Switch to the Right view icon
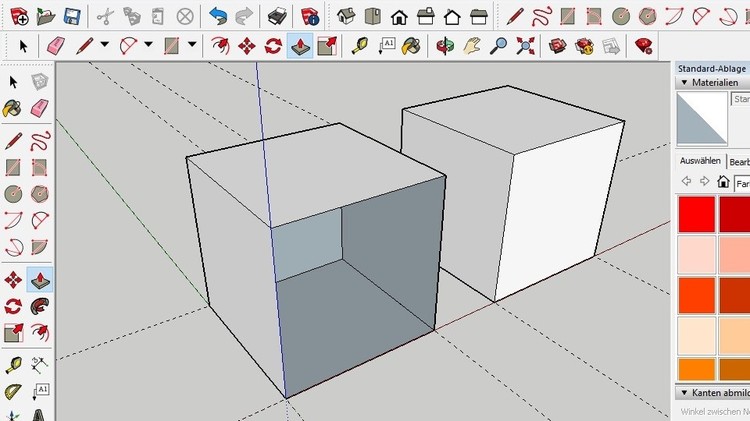Screen dimensions: 750x421 click(x=425, y=17)
